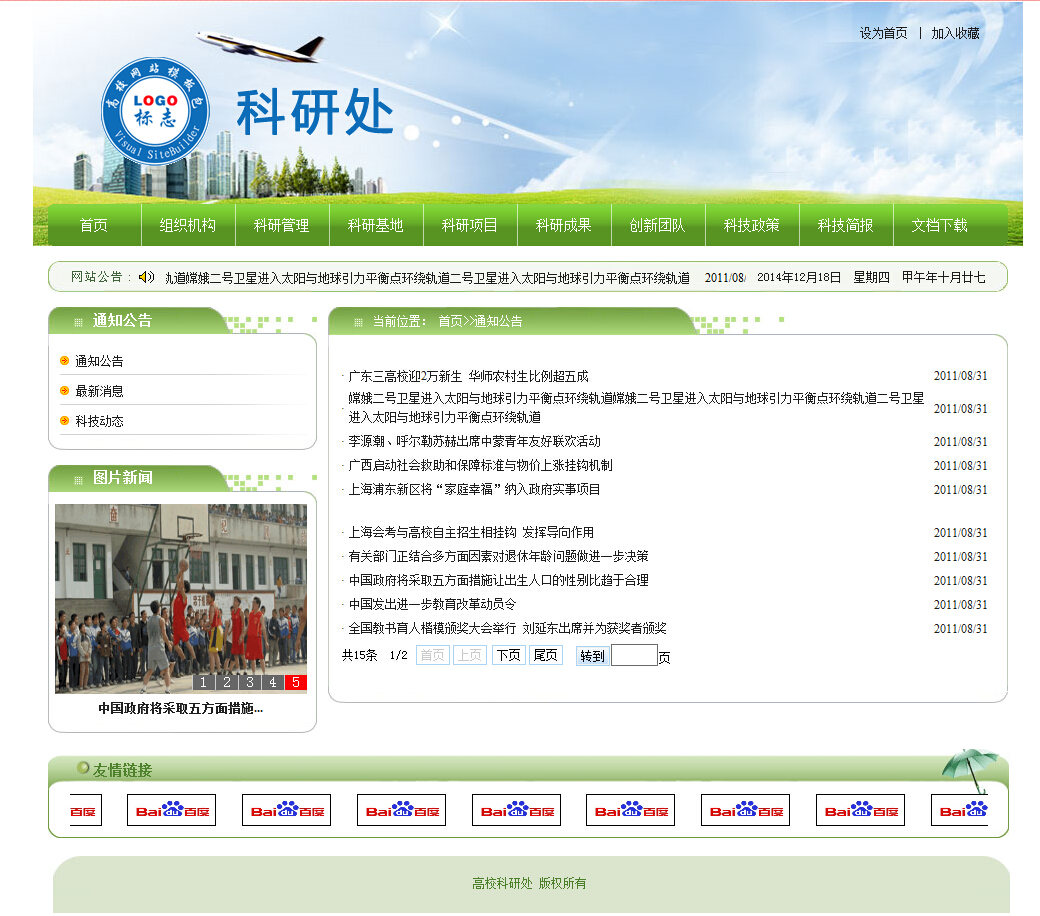Open 科技简报 navigation item

pyautogui.click(x=846, y=226)
